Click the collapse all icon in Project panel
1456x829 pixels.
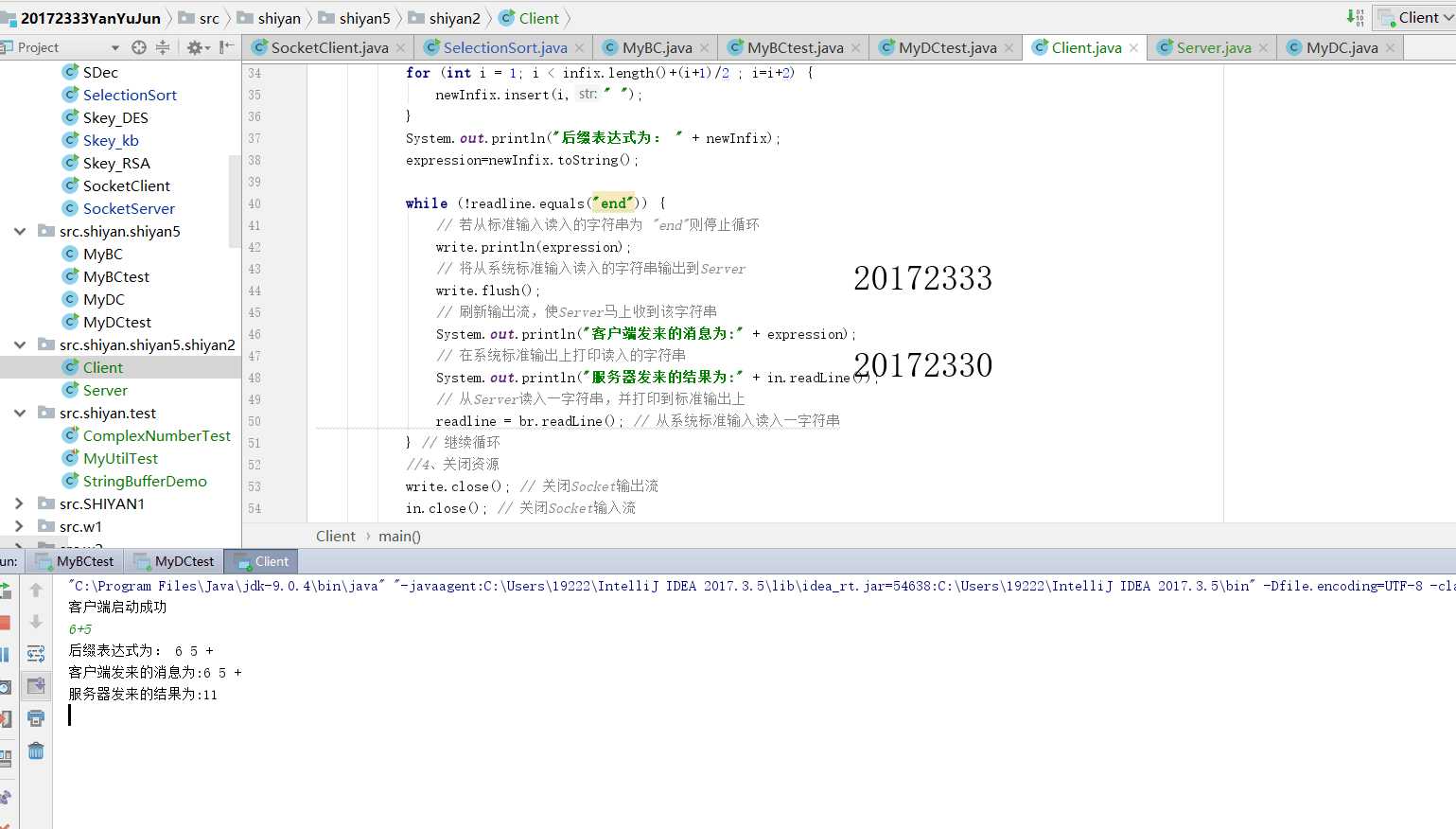coord(163,47)
